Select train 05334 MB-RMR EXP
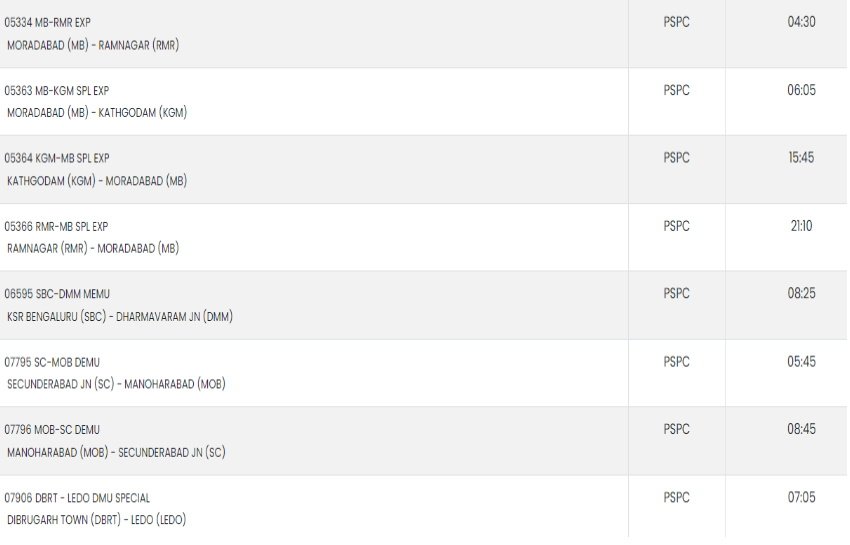Image resolution: width=850 pixels, height=545 pixels. tap(47, 23)
